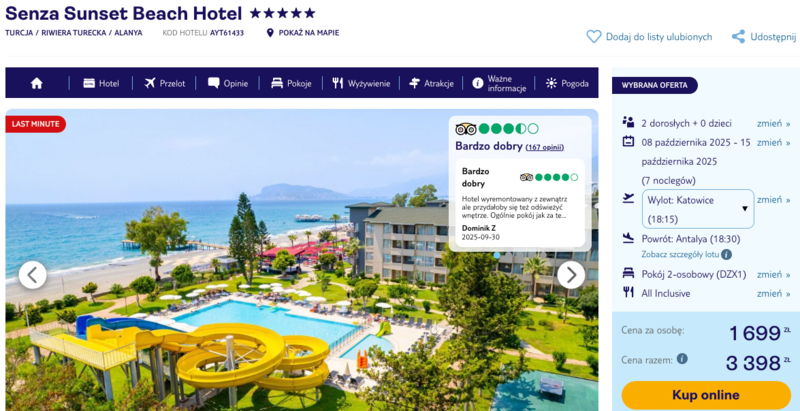Viewport: 800px width, 411px height.
Task: Change number of travelers via zmień link
Action: pyautogui.click(x=773, y=123)
